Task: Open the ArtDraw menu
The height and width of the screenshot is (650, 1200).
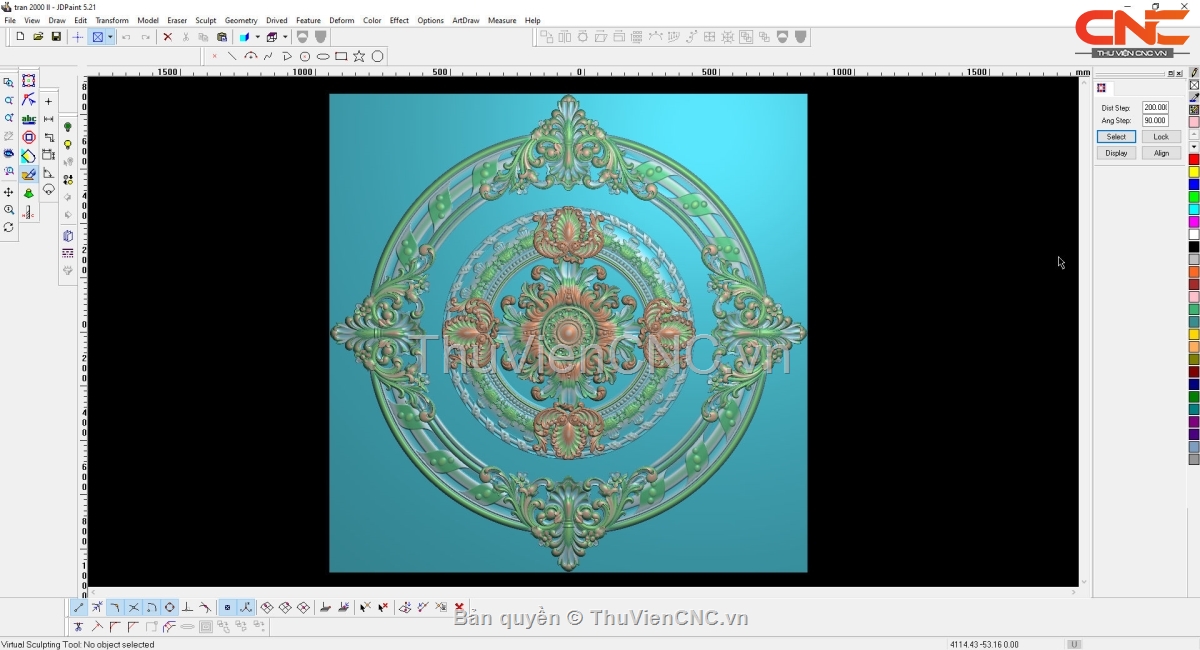Action: pos(465,20)
